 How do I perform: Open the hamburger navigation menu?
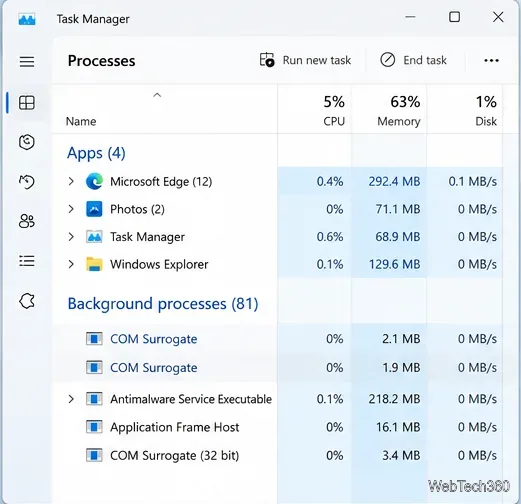tap(27, 61)
